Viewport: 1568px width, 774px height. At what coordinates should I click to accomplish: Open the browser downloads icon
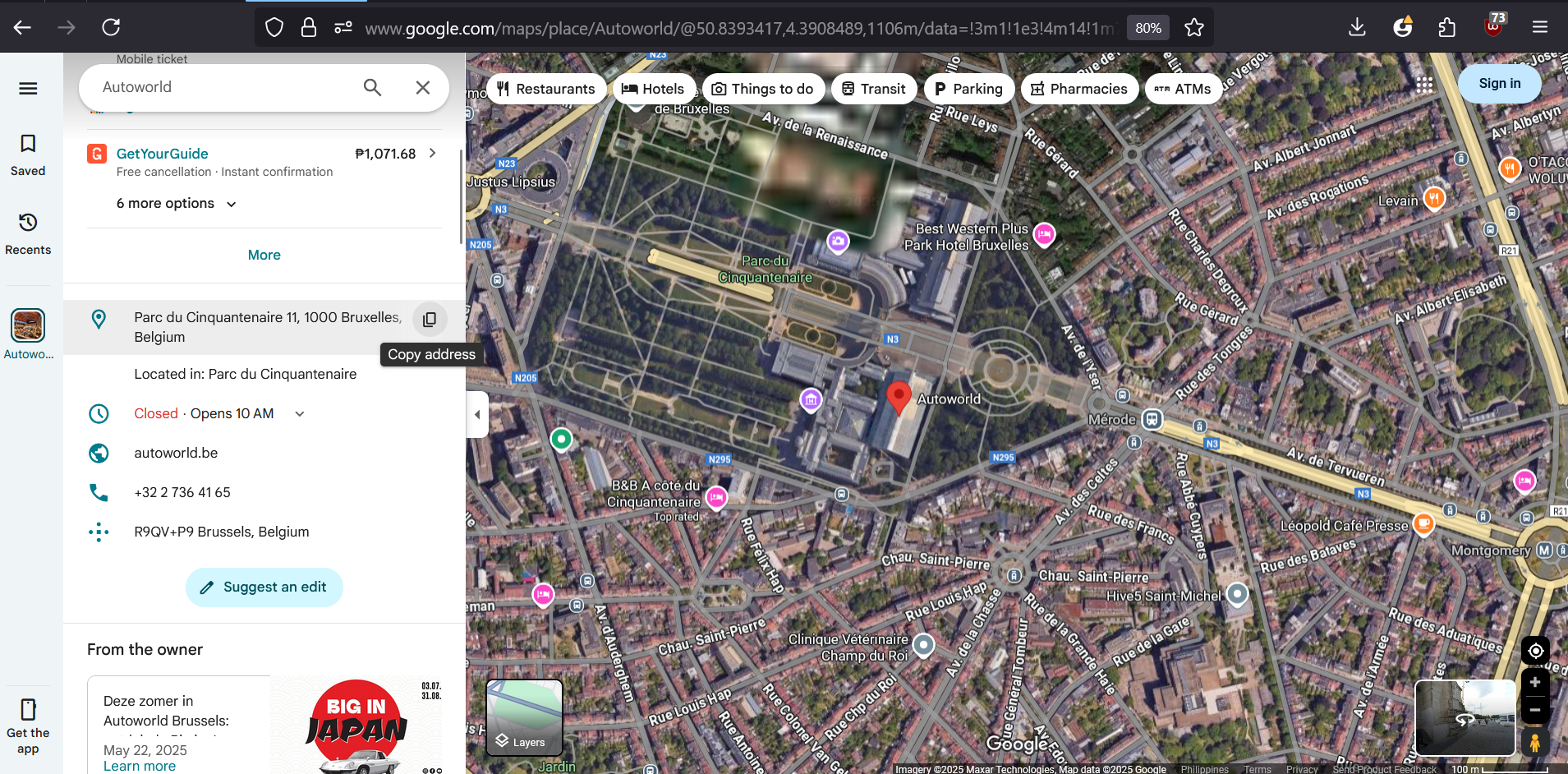point(1357,27)
